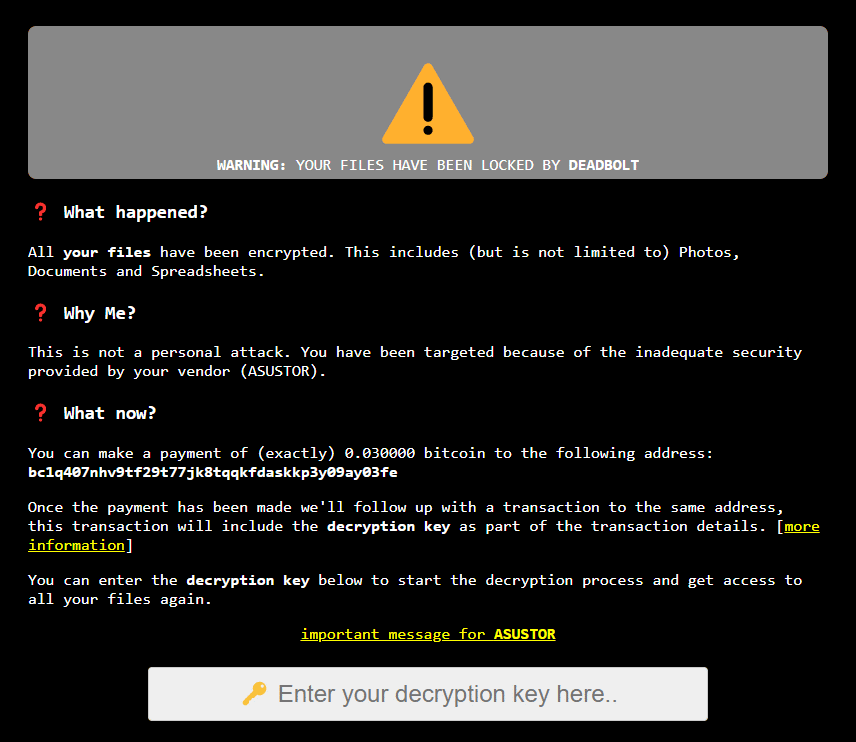
Task: Click the bitcoin address string
Action: pyautogui.click(x=212, y=472)
